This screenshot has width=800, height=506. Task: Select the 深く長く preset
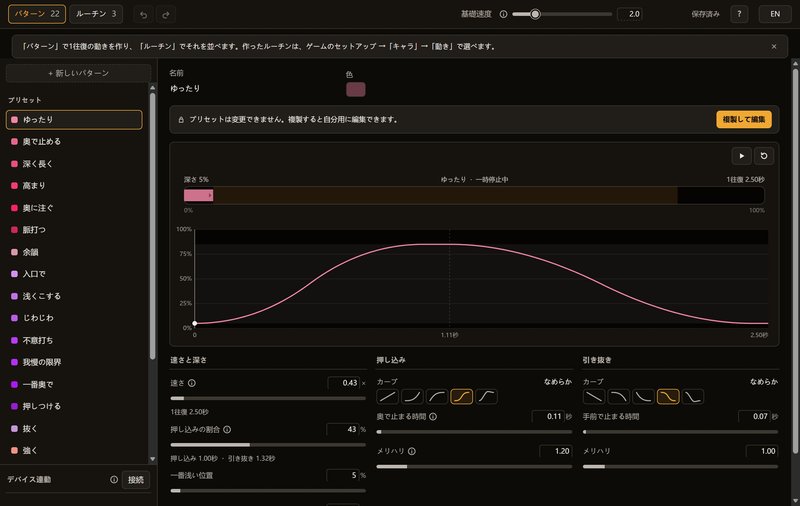[x=74, y=164]
